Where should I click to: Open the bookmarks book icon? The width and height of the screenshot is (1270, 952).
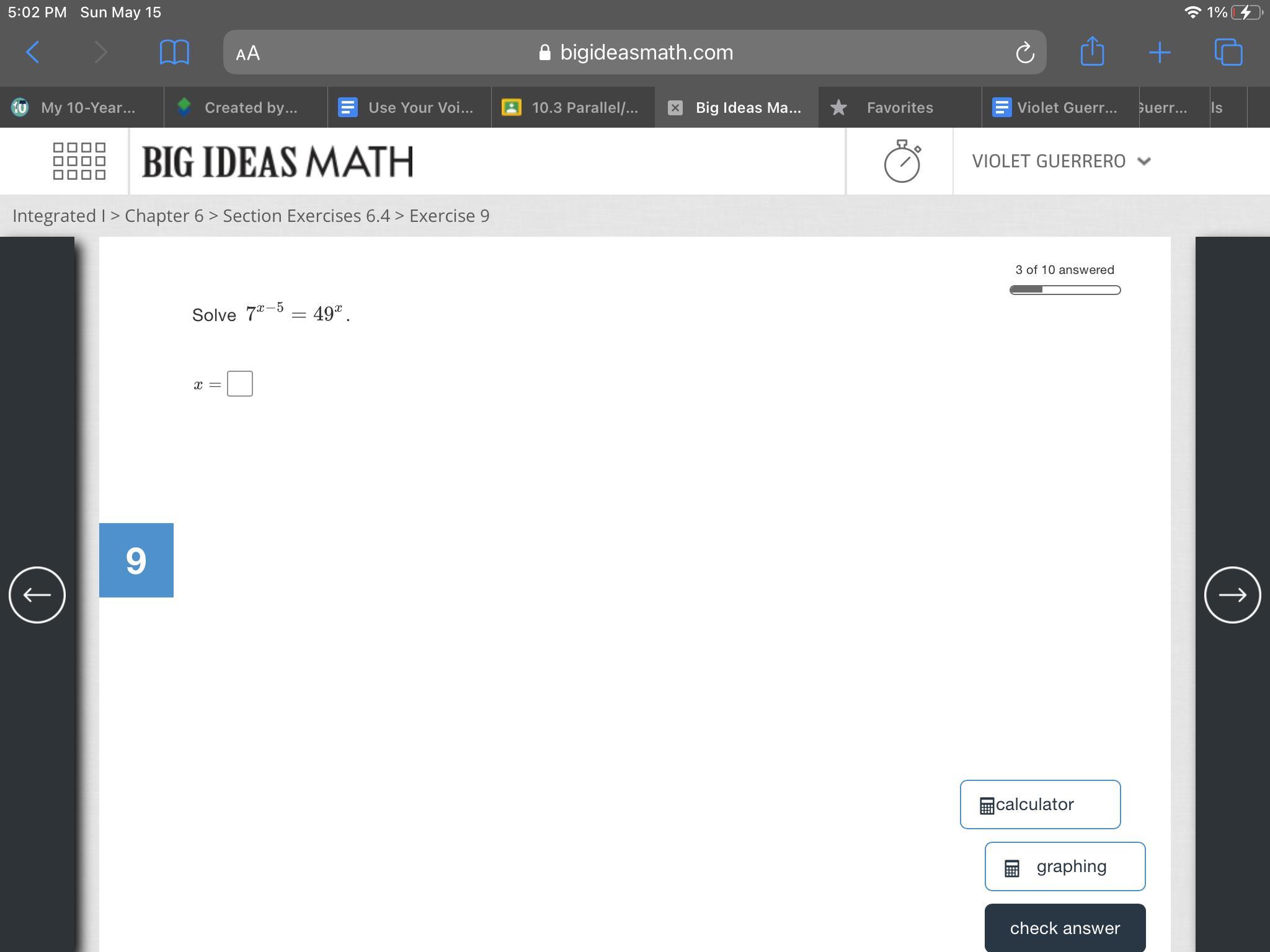tap(174, 52)
